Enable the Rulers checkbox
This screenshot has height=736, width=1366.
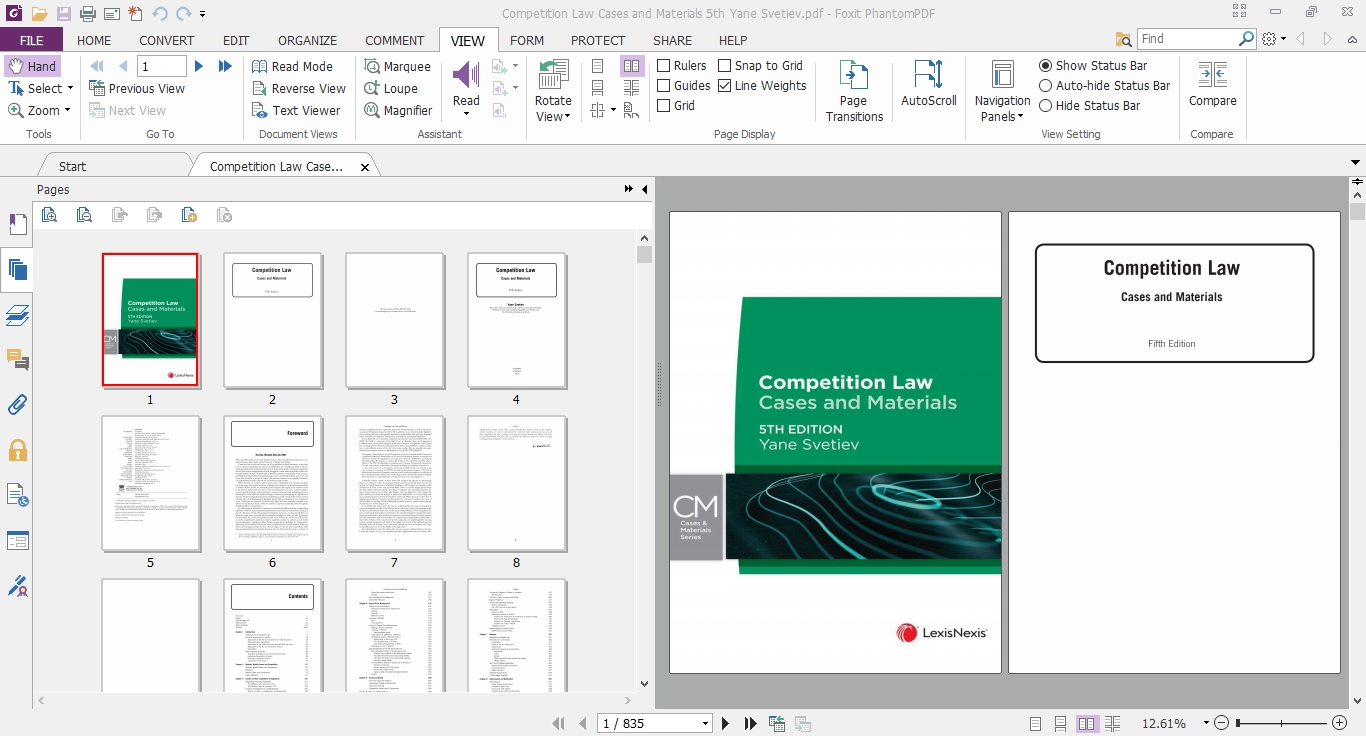pyautogui.click(x=663, y=66)
